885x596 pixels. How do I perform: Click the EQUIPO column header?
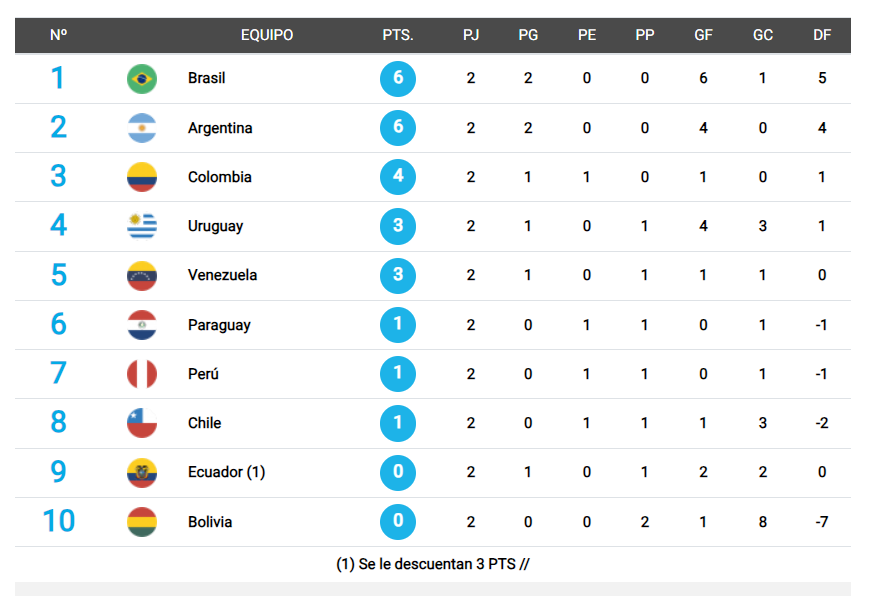pos(267,35)
